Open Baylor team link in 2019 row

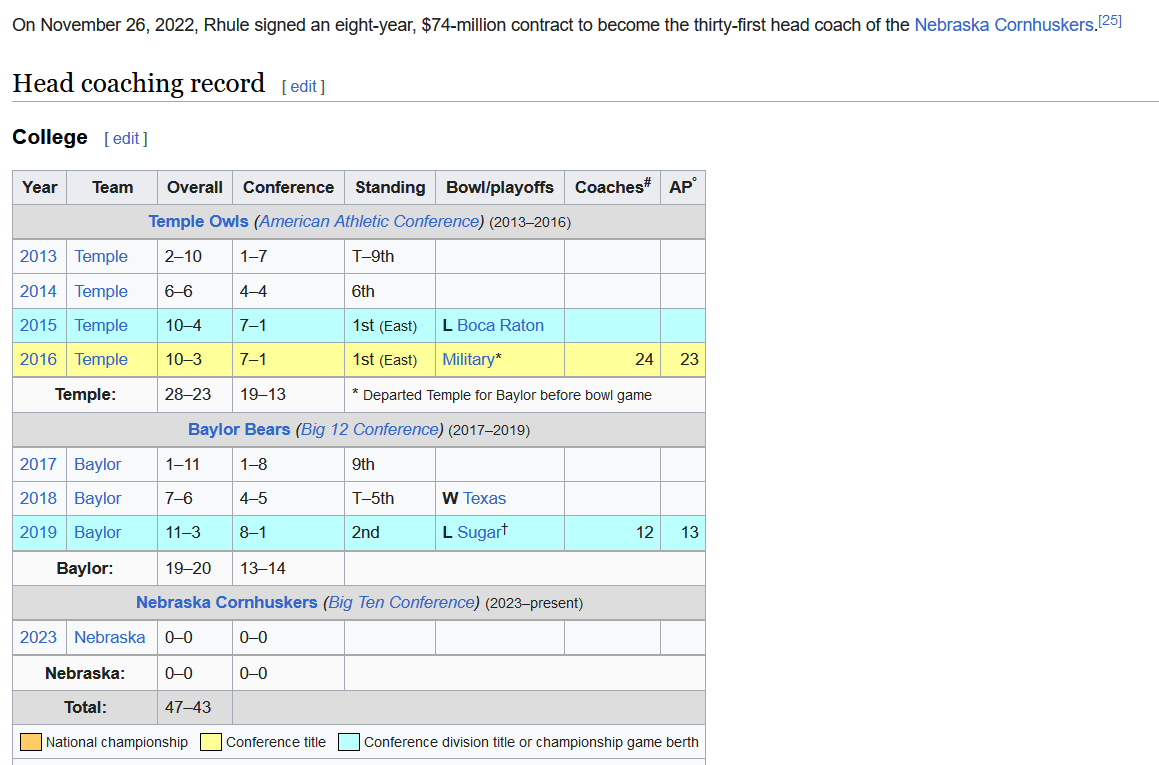point(98,532)
